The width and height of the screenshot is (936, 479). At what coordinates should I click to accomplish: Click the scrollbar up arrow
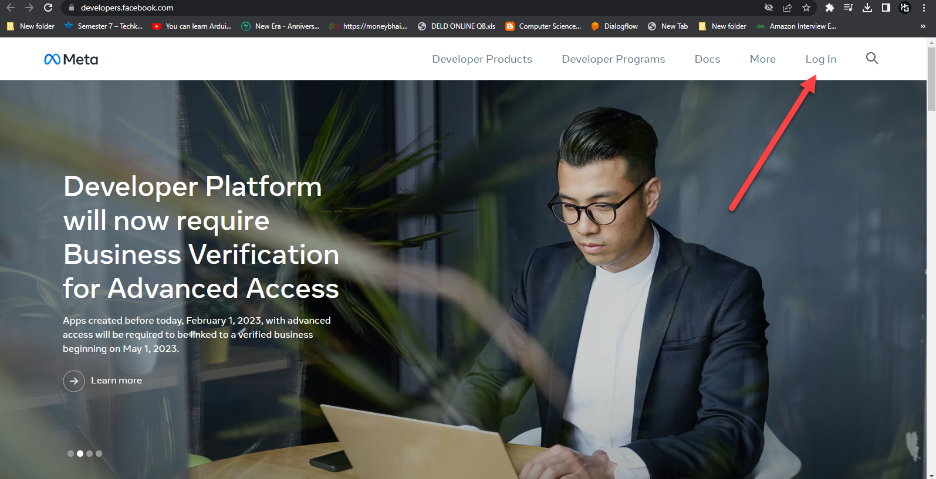tap(931, 43)
